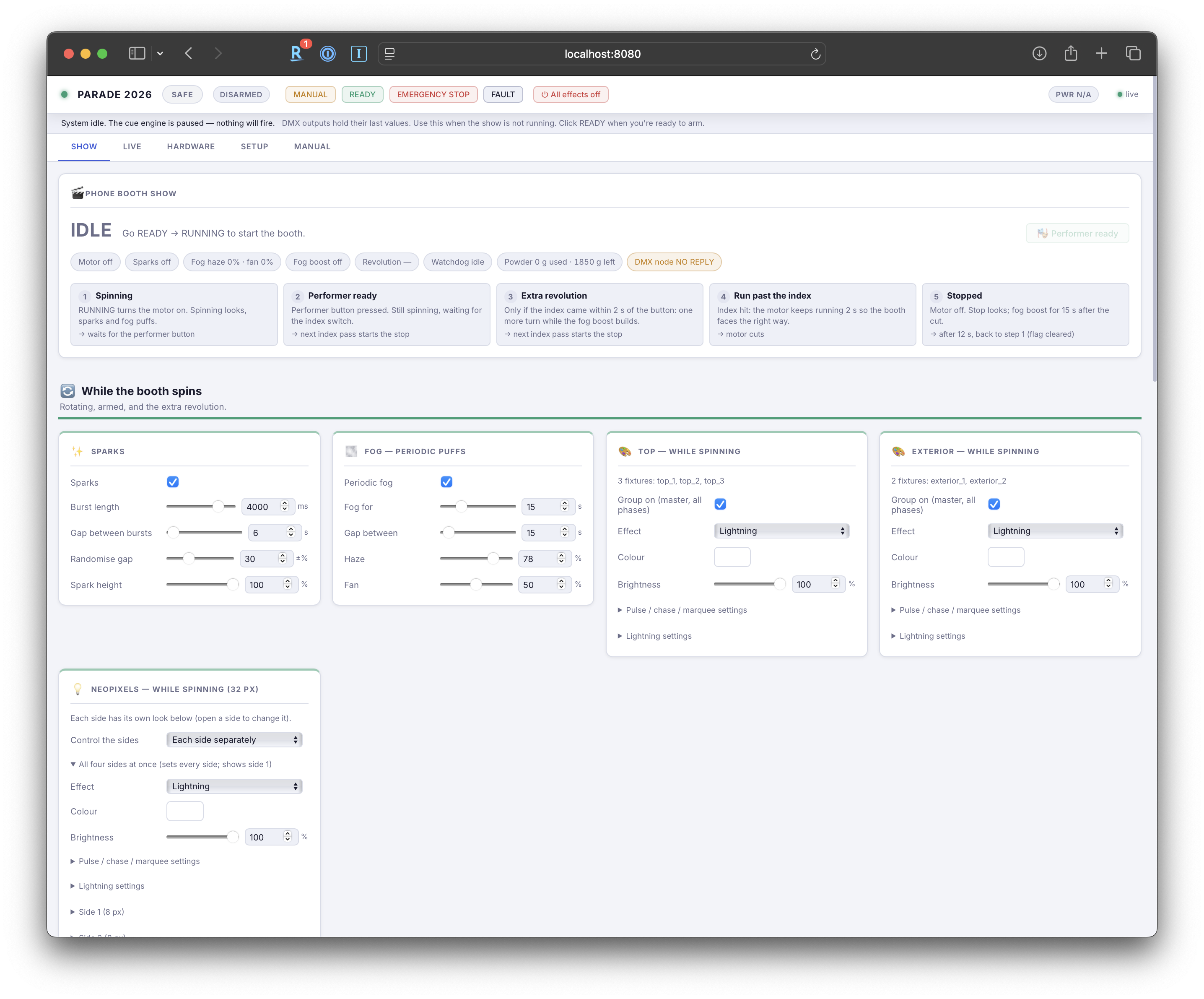This screenshot has height=999, width=1204.
Task: Reload the page with the refresh icon
Action: (815, 54)
